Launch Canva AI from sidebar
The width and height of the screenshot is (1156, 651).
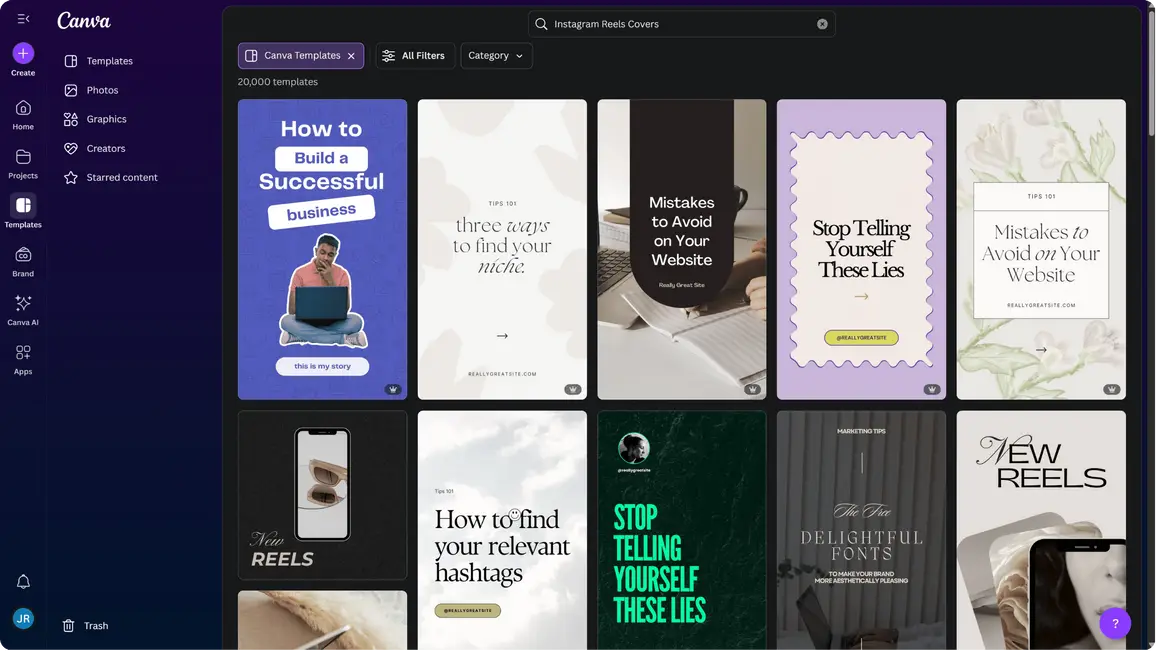23,303
